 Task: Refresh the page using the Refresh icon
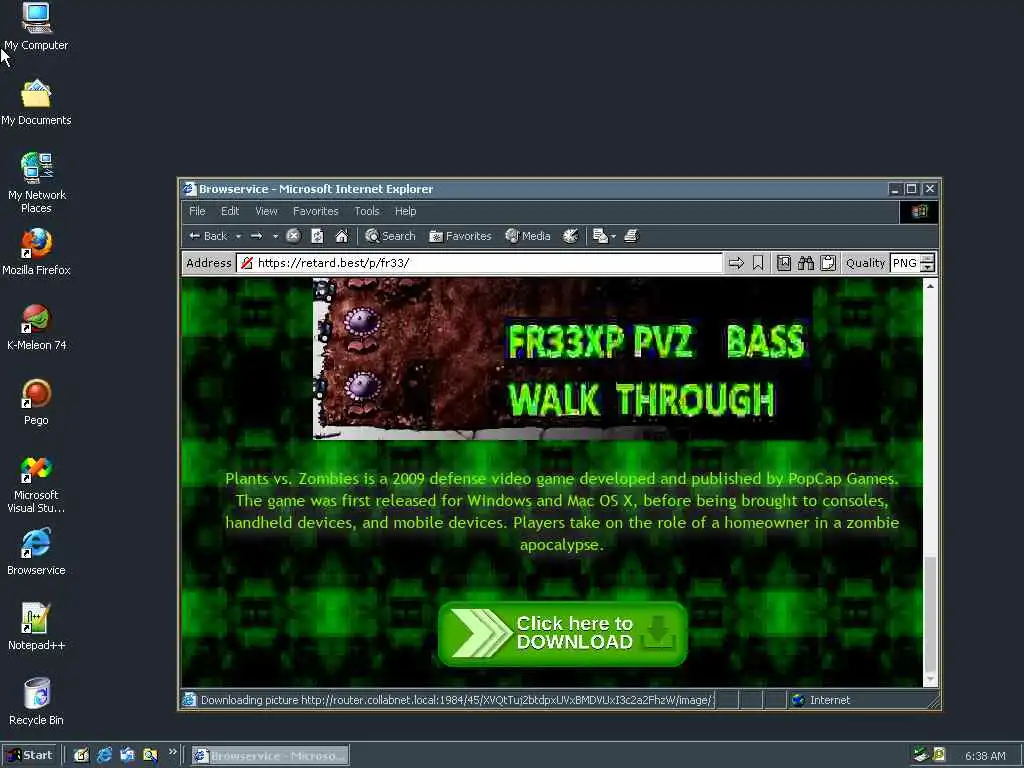coord(317,236)
